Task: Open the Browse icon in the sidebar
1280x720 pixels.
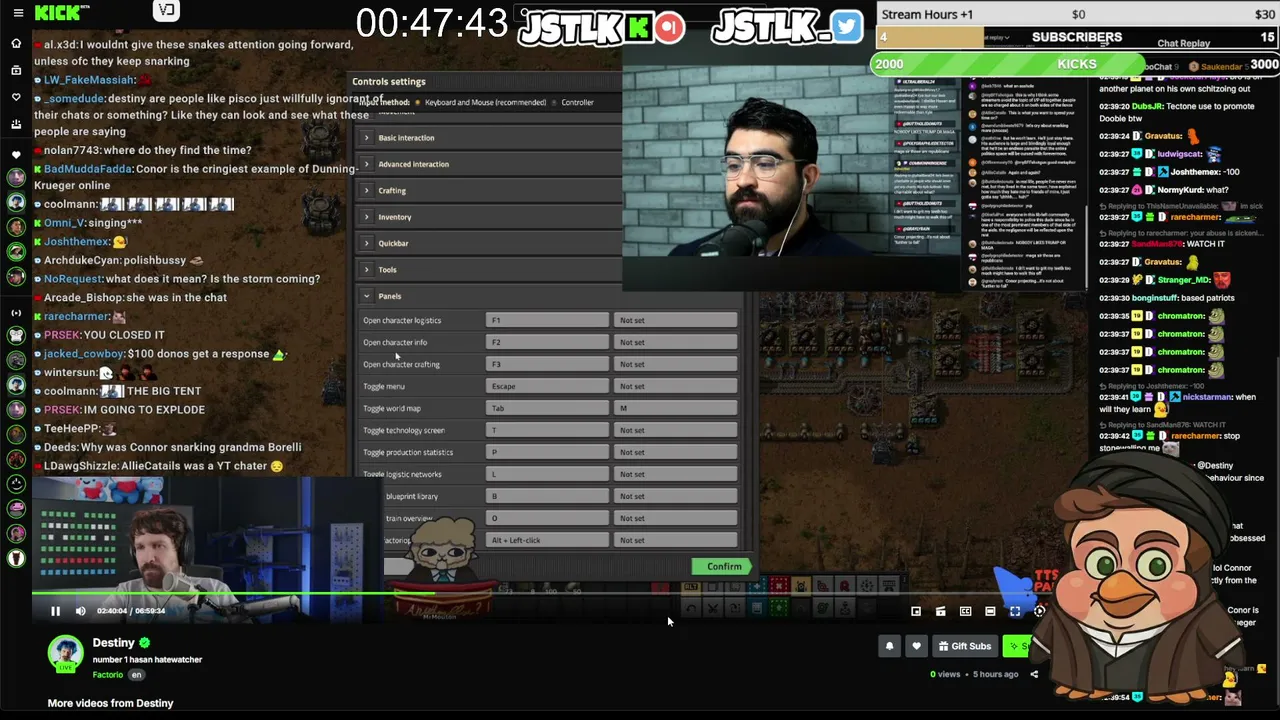Action: pos(16,70)
